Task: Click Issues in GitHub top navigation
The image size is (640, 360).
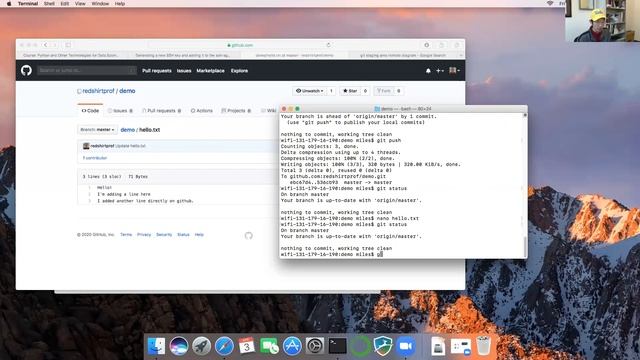Action: pyautogui.click(x=184, y=71)
